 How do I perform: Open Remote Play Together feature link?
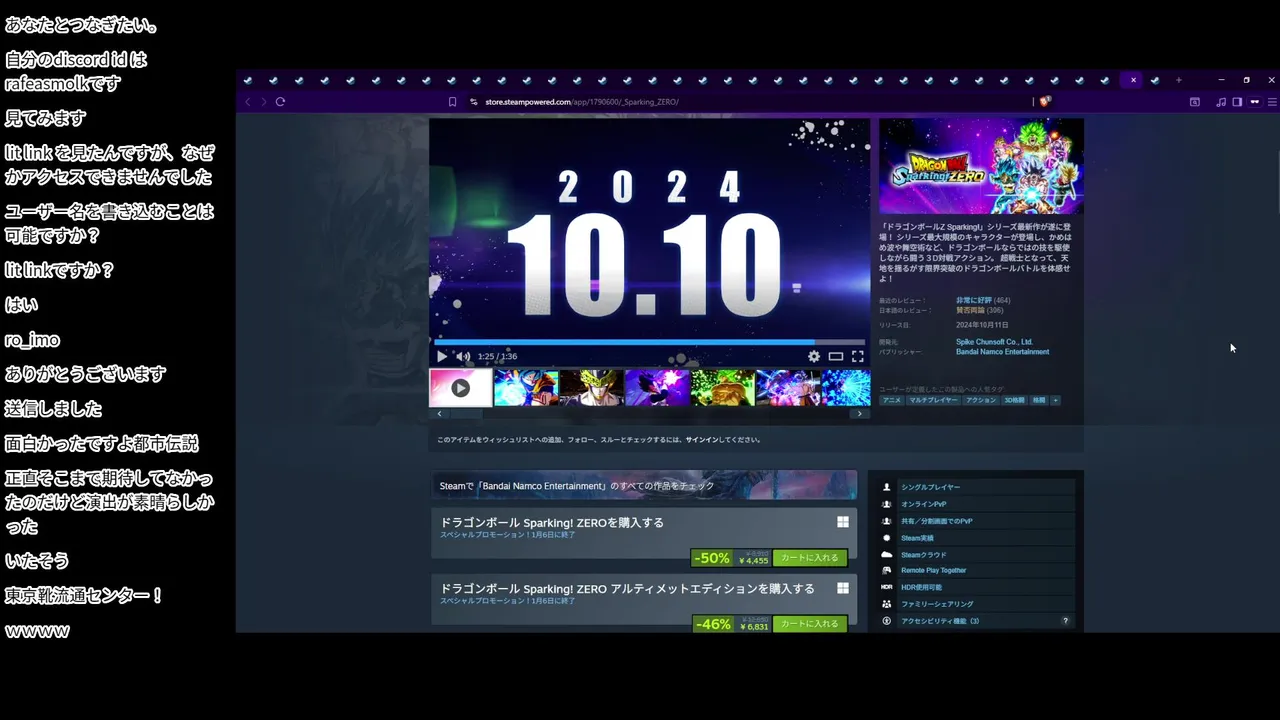coord(933,571)
